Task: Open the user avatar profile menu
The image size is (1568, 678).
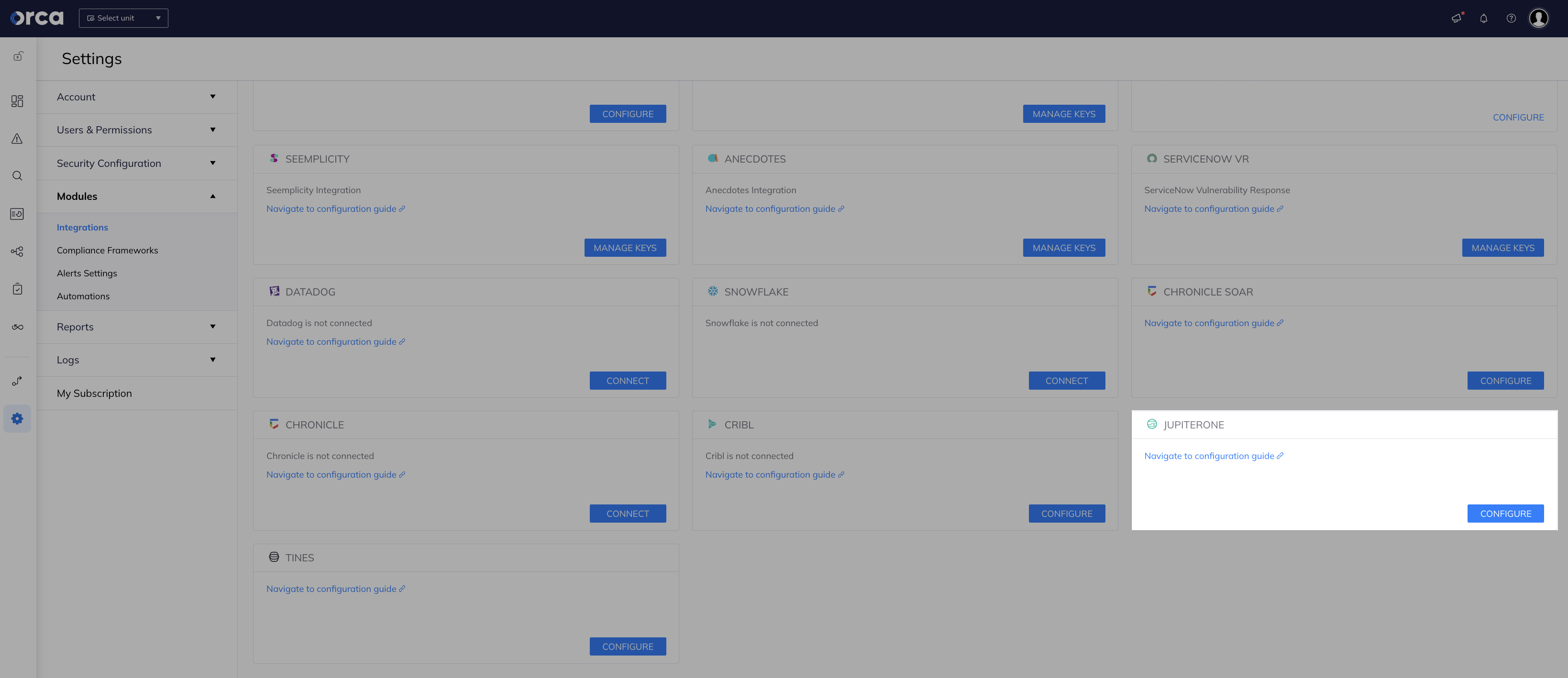Action: [1539, 18]
